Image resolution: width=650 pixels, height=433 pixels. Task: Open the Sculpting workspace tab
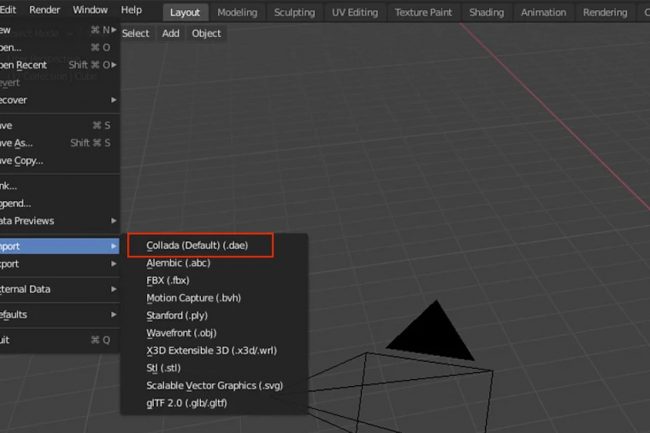tap(294, 13)
